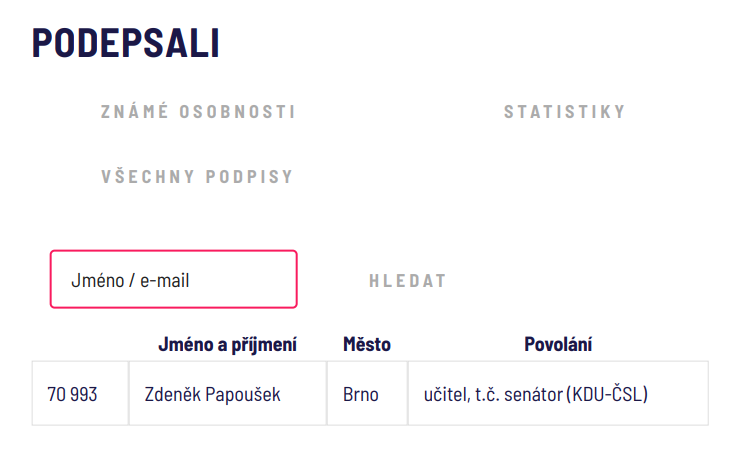
Task: Select the VŠECHNY PODPISY tab
Action: [197, 177]
